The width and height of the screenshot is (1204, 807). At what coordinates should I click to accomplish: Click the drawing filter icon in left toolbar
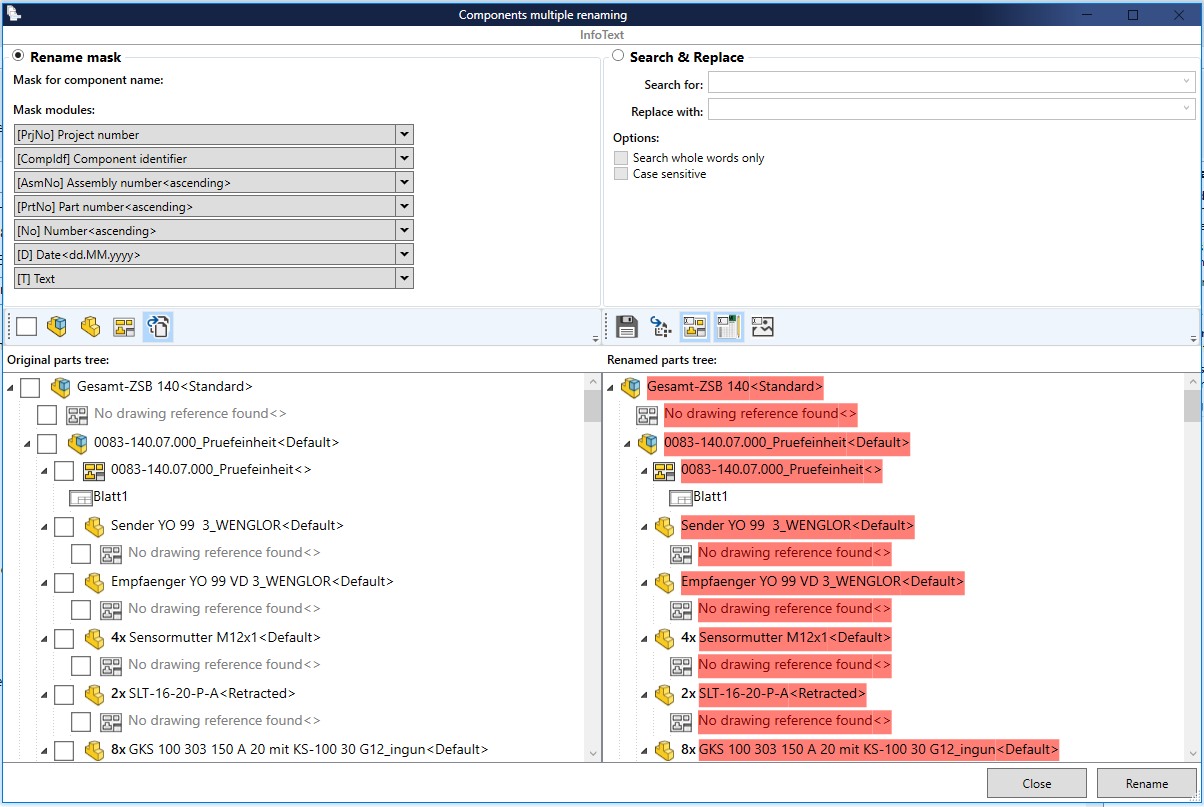pyautogui.click(x=124, y=326)
